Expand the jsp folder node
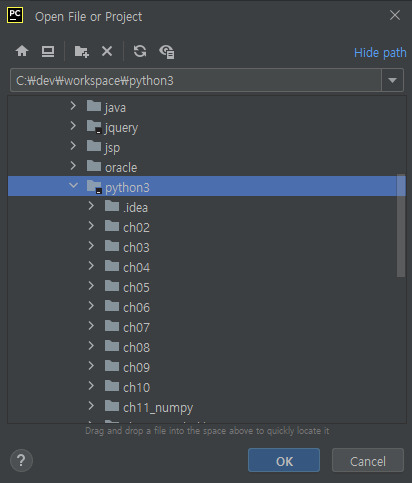The width and height of the screenshot is (412, 483). coord(73,146)
